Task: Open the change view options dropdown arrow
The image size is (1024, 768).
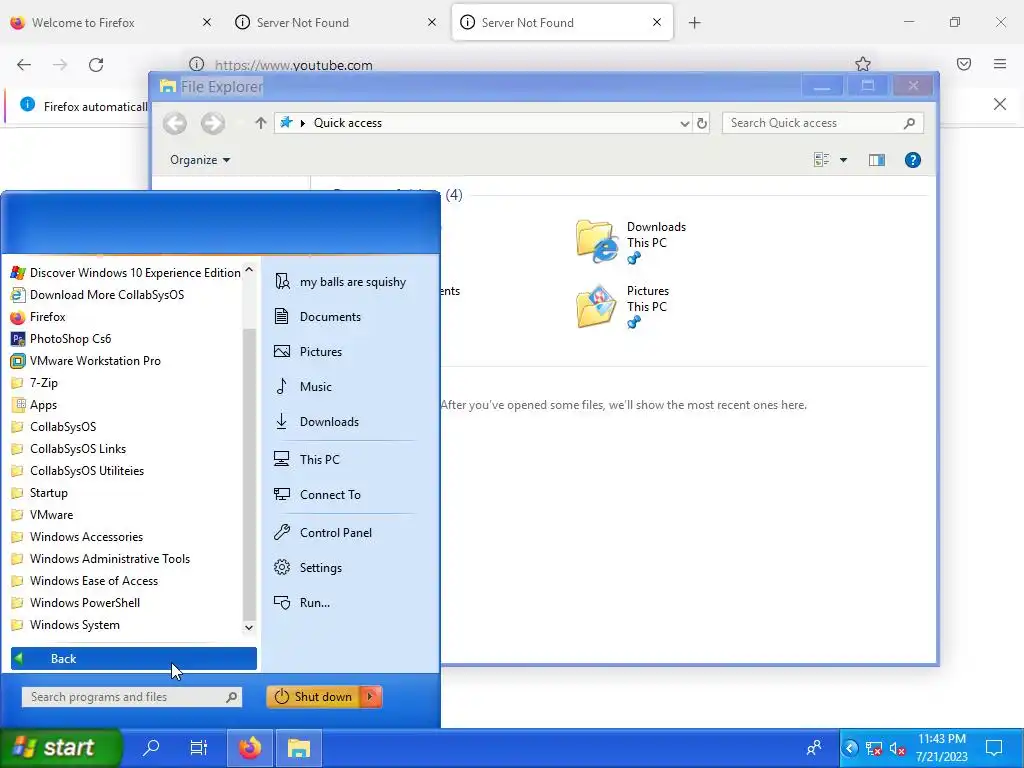Action: coord(843,160)
